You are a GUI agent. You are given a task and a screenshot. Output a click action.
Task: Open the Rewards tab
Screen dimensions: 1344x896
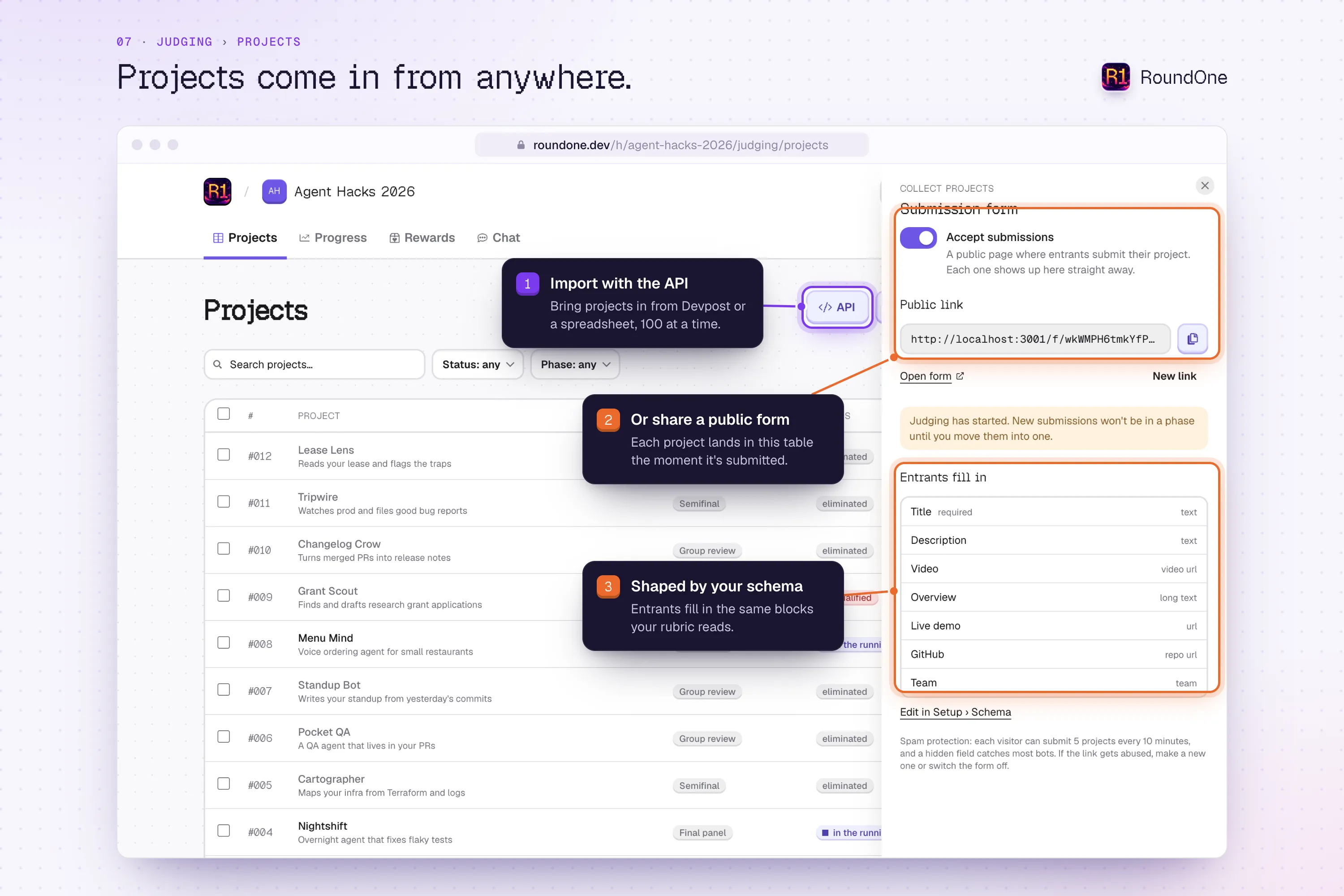coord(422,238)
